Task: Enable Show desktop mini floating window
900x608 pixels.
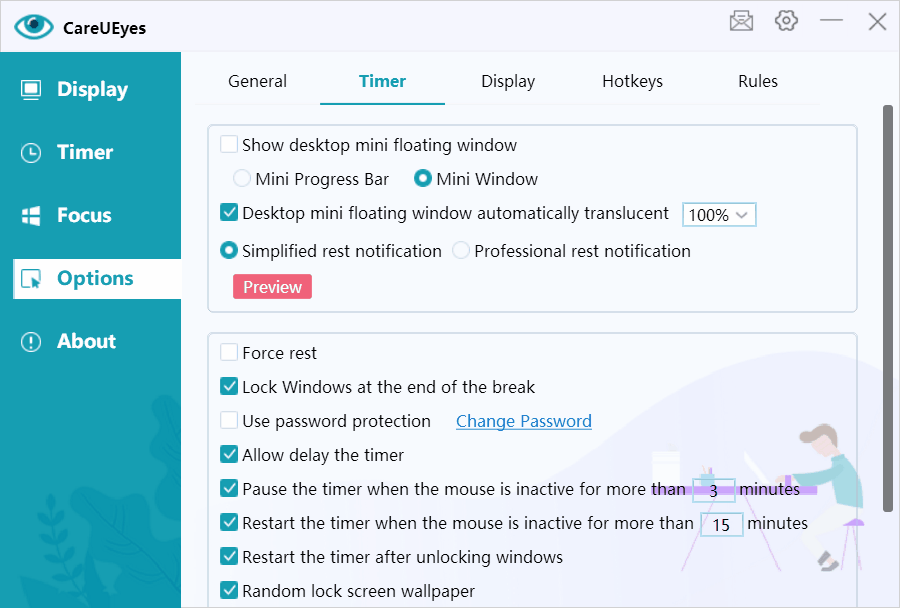Action: pos(229,144)
